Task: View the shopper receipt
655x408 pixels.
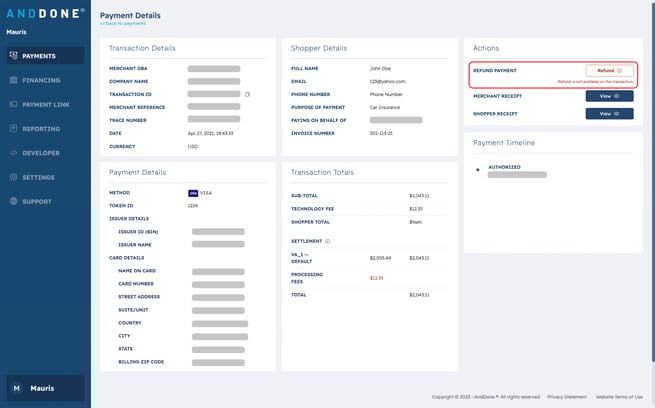Action: pyautogui.click(x=609, y=114)
